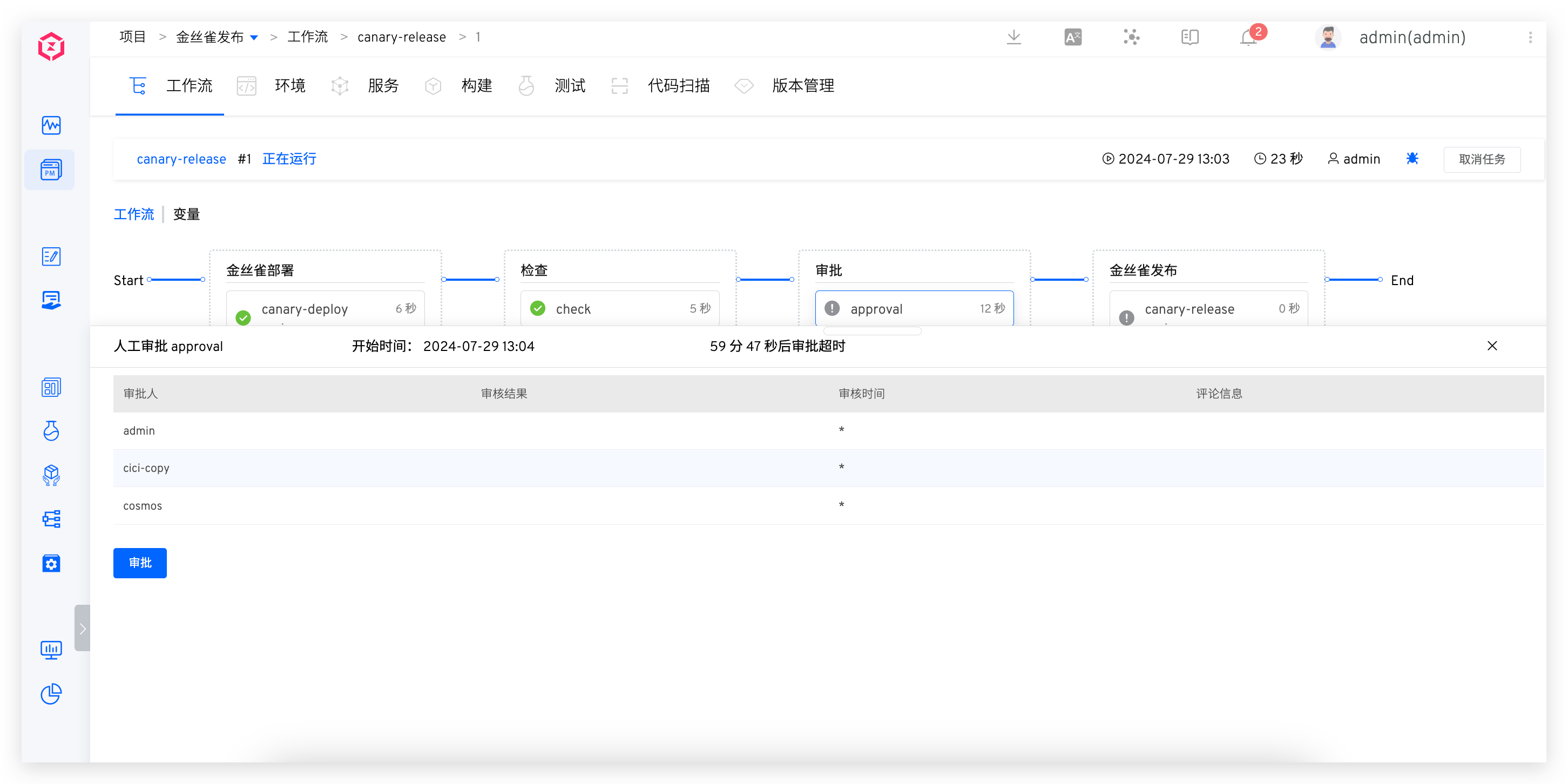Switch to the 代码扫描 tab
The width and height of the screenshot is (1568, 784).
point(660,86)
